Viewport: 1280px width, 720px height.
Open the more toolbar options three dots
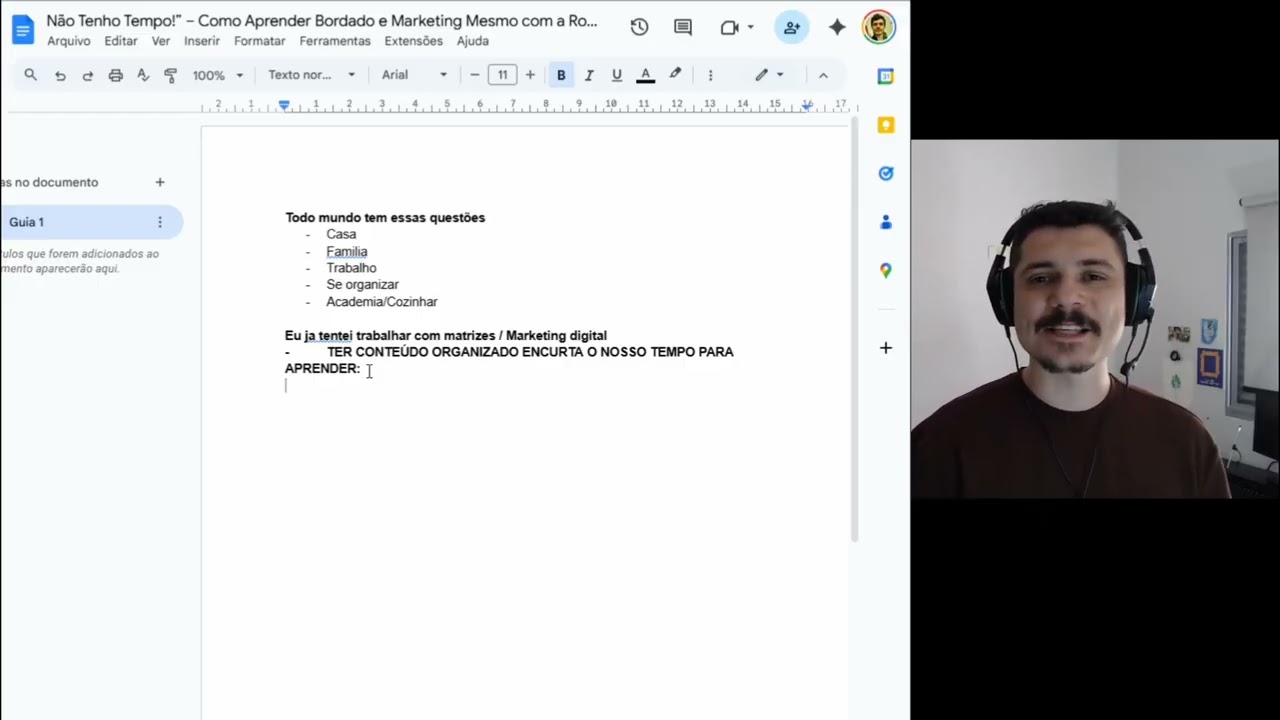tap(710, 75)
